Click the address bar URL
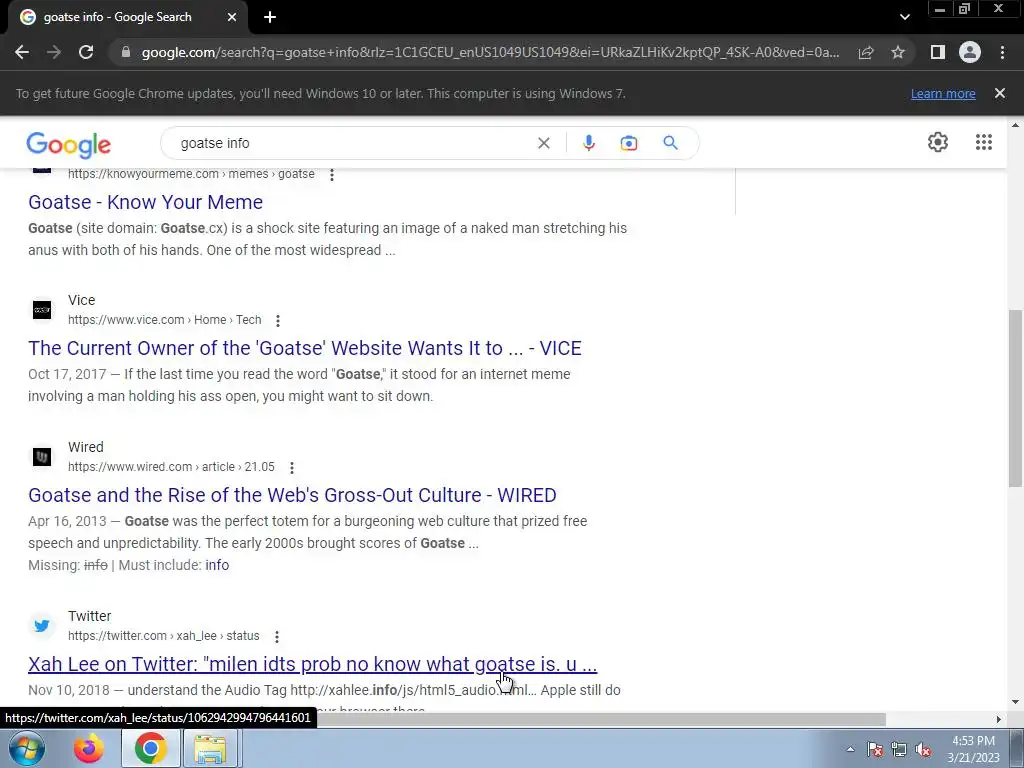This screenshot has width=1024, height=768. click(490, 52)
